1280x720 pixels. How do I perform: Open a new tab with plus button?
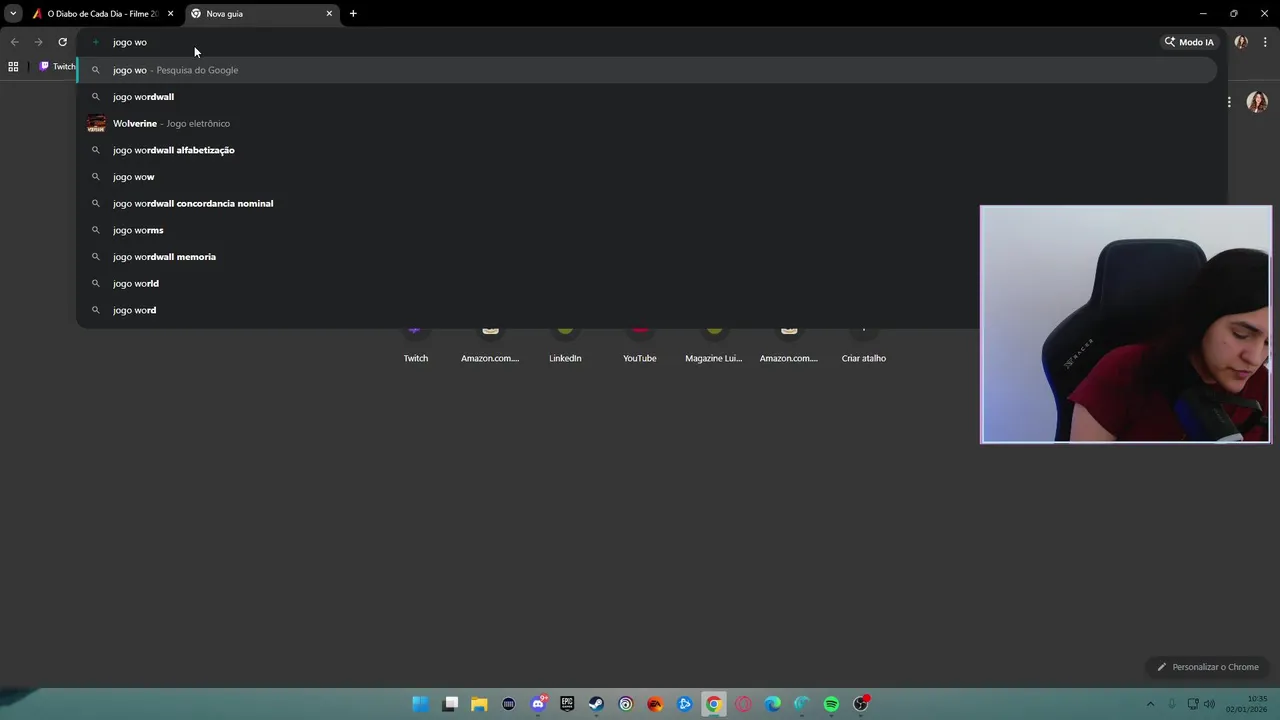(x=353, y=14)
